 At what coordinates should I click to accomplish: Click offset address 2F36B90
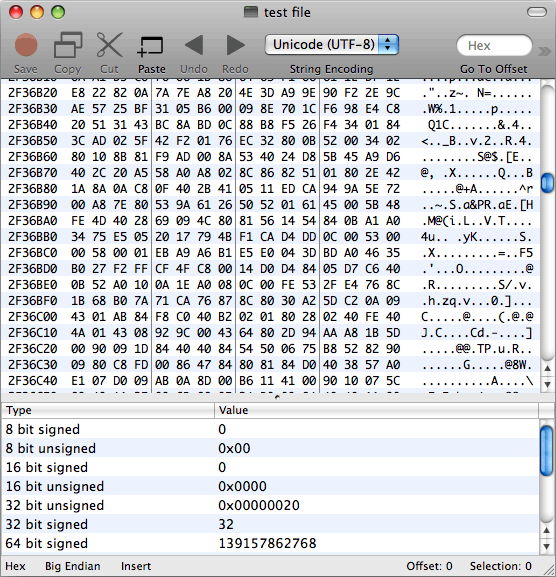[x=33, y=205]
